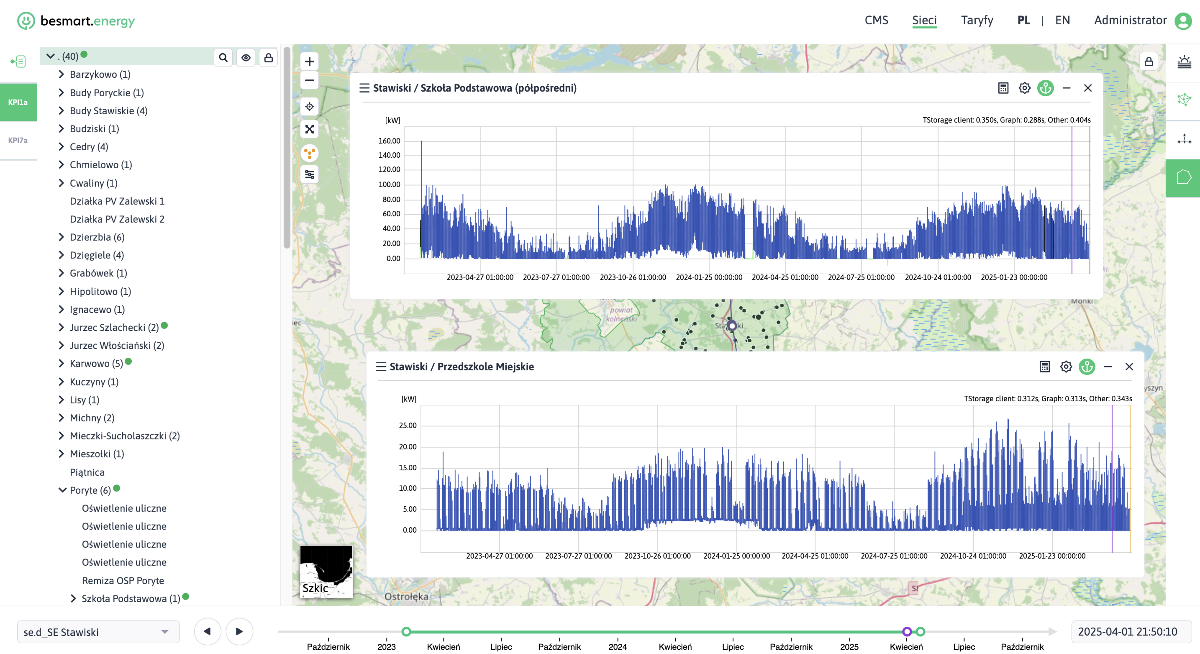Select the KPI1a tab
The height and width of the screenshot is (654, 1200).
18,102
